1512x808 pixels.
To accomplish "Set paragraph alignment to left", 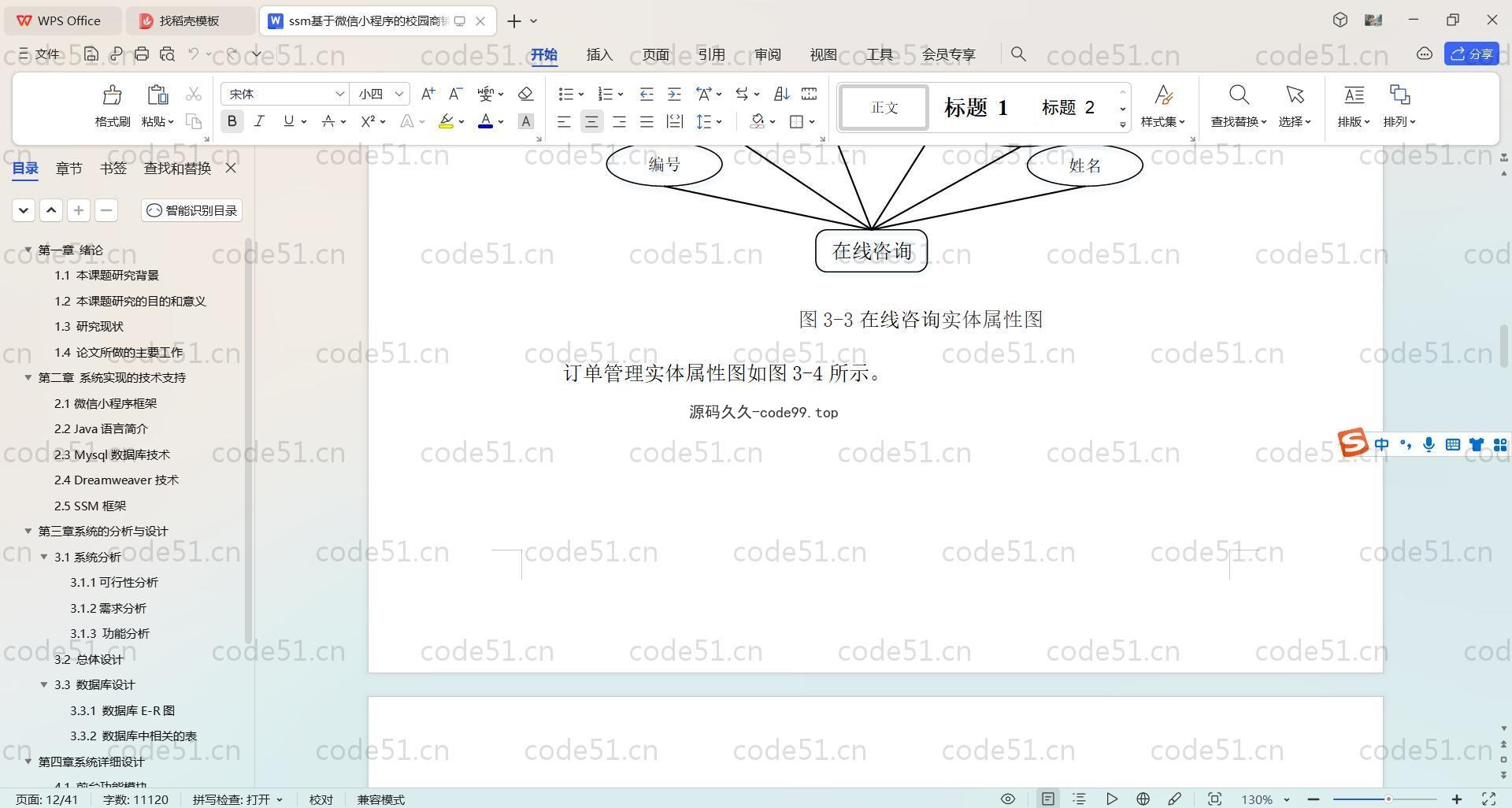I will [x=564, y=121].
